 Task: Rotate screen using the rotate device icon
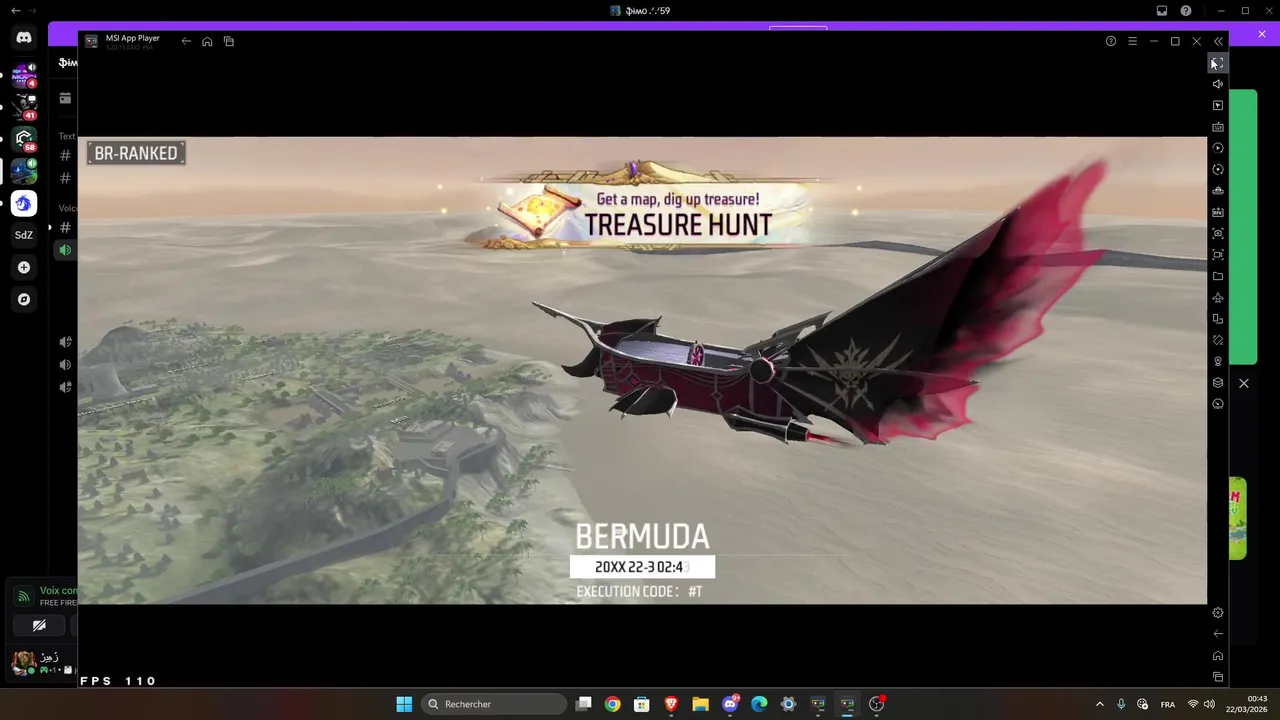click(x=1217, y=319)
